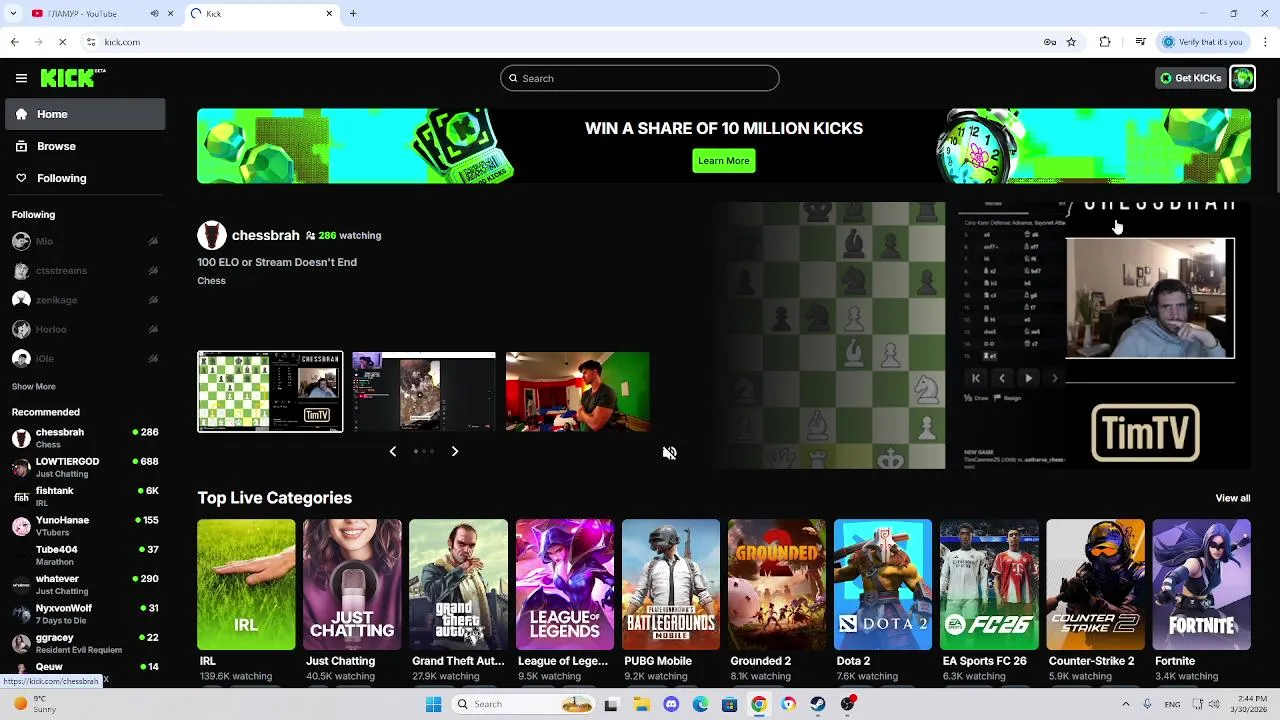Screen dimensions: 1280x720
Task: Open ctsstreams followed channel
Action: click(x=85, y=270)
